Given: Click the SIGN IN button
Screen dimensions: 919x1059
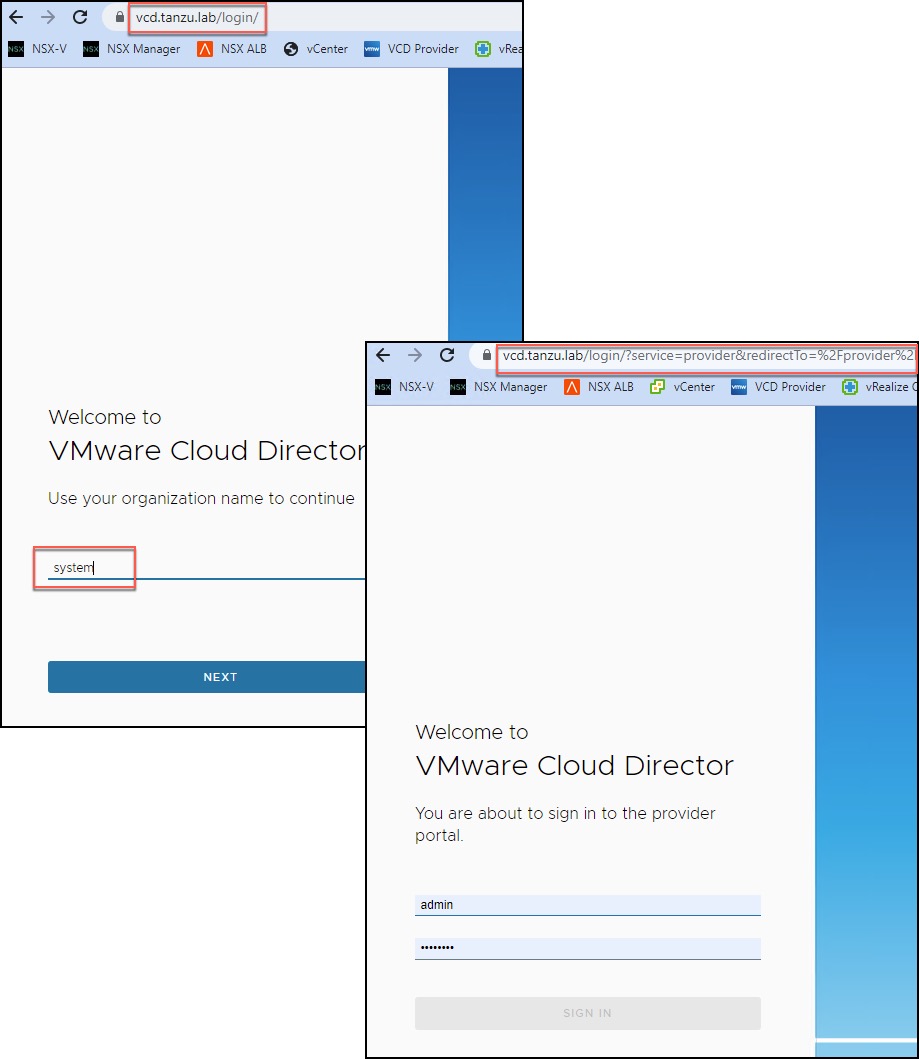Looking at the screenshot, I should point(587,1013).
